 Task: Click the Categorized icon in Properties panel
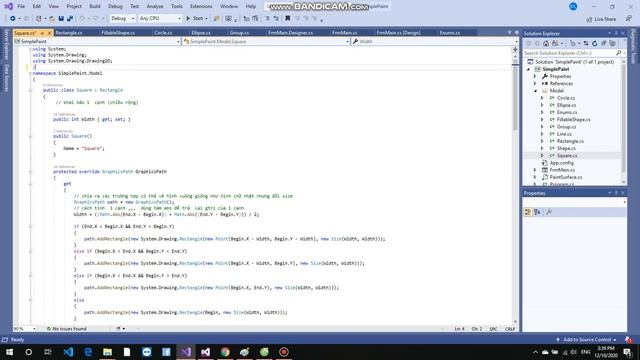(528, 212)
